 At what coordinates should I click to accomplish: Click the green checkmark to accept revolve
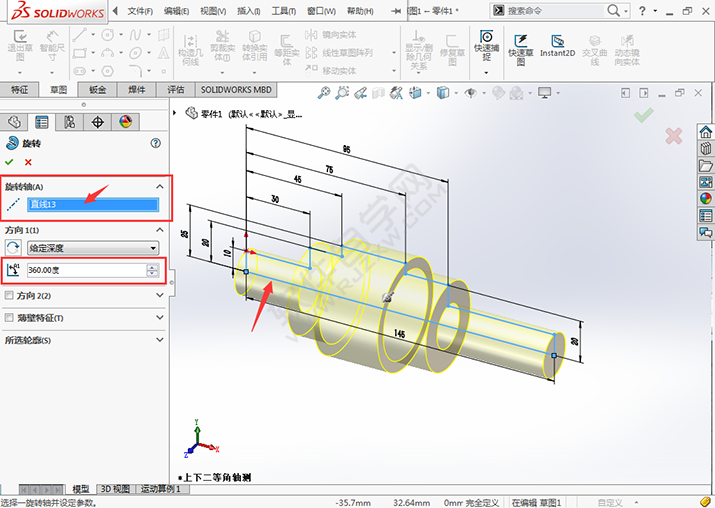point(9,162)
